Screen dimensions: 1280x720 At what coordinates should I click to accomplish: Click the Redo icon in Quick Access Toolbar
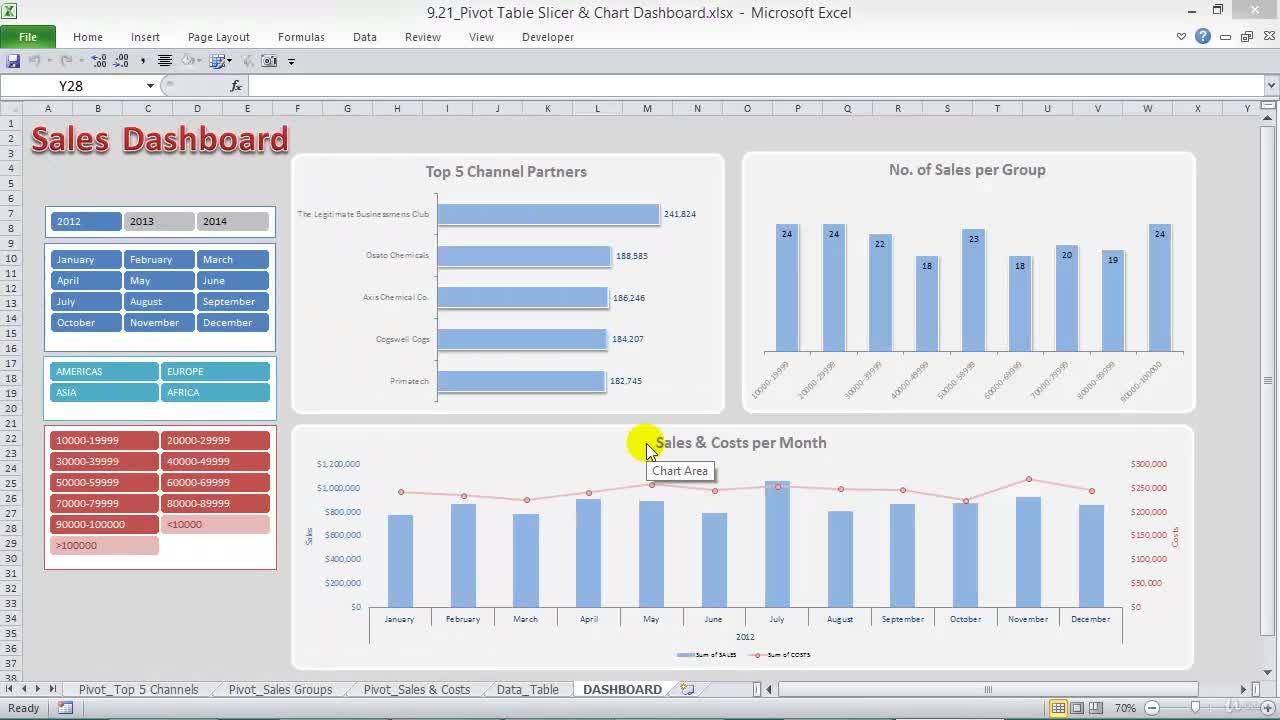pos(67,61)
